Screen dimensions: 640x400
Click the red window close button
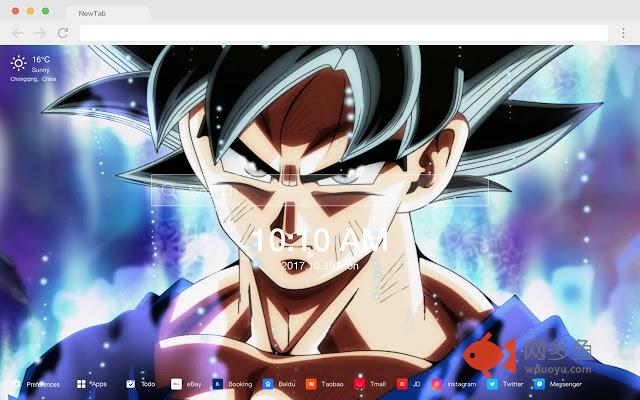[x=16, y=11]
